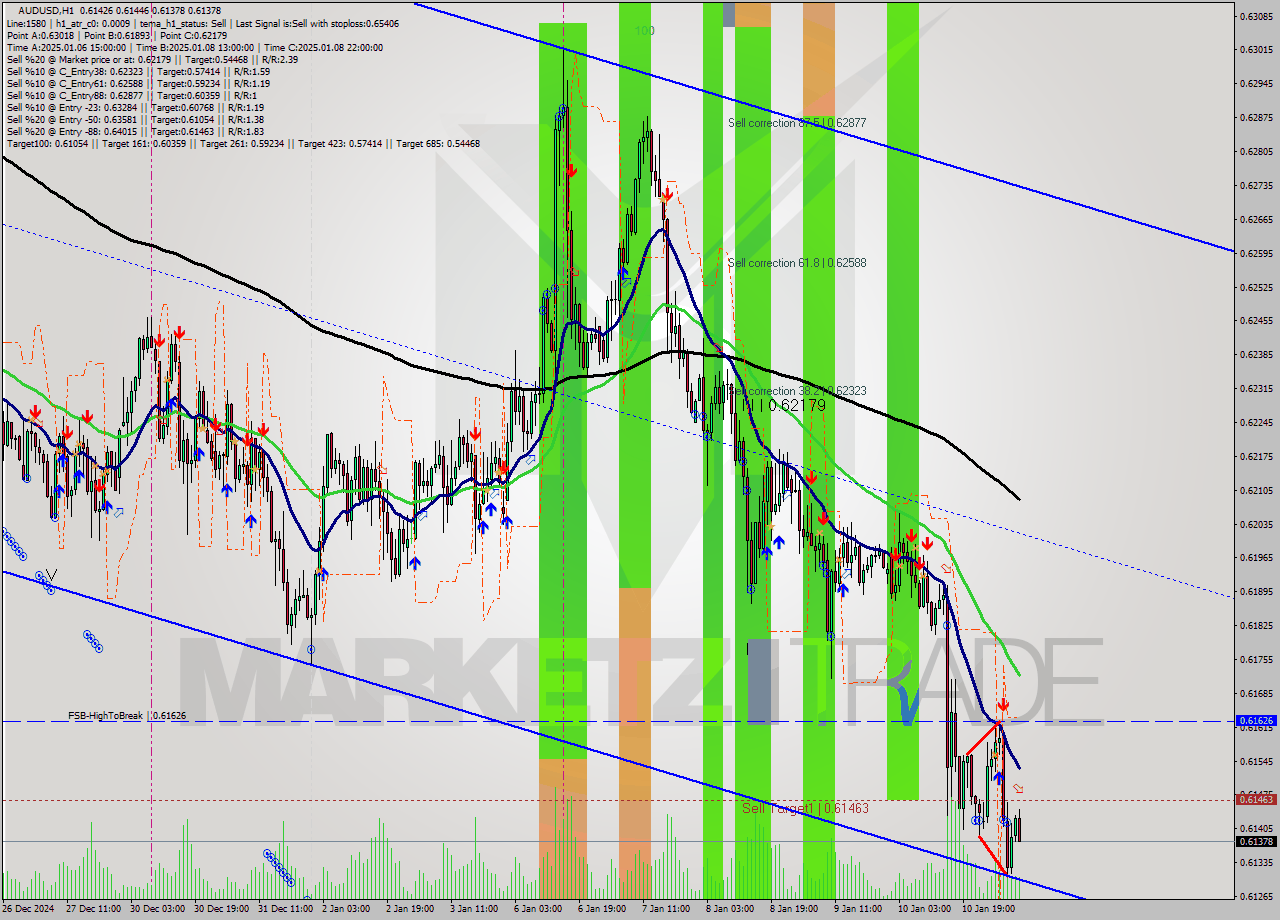This screenshot has width=1280, height=920.
Task: Click the 0.62875 price axis value
Action: tap(1255, 118)
